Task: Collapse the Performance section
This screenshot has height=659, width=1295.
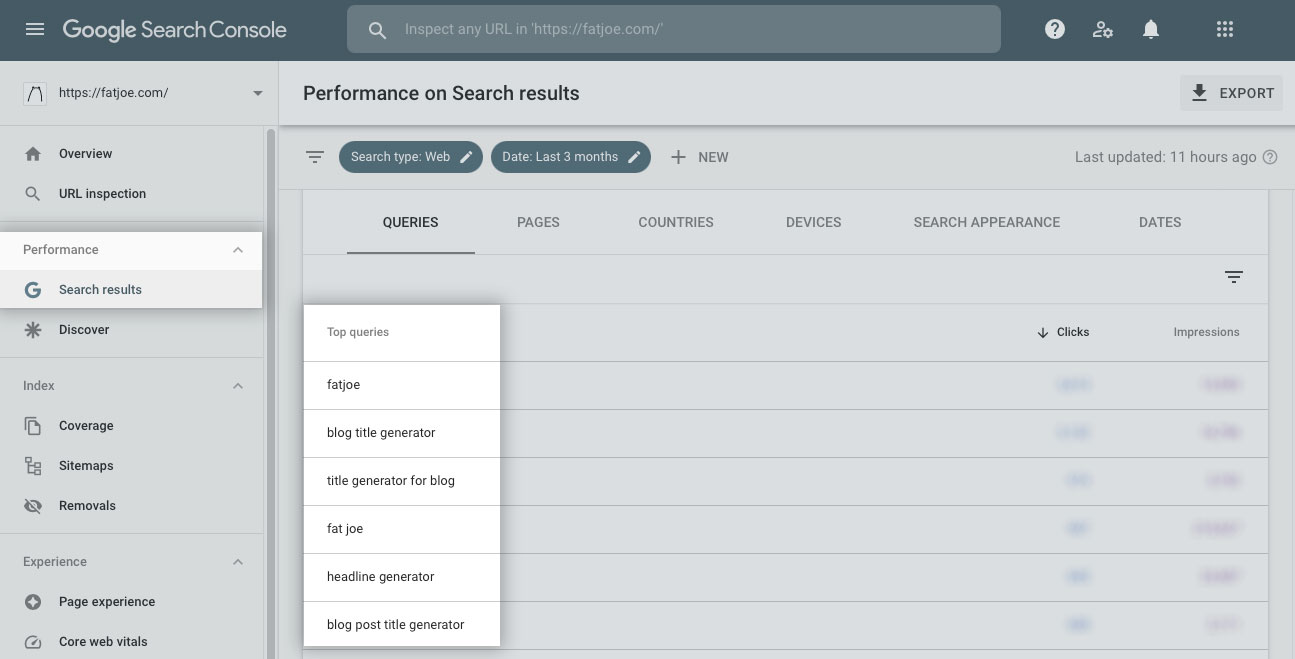Action: click(x=238, y=249)
